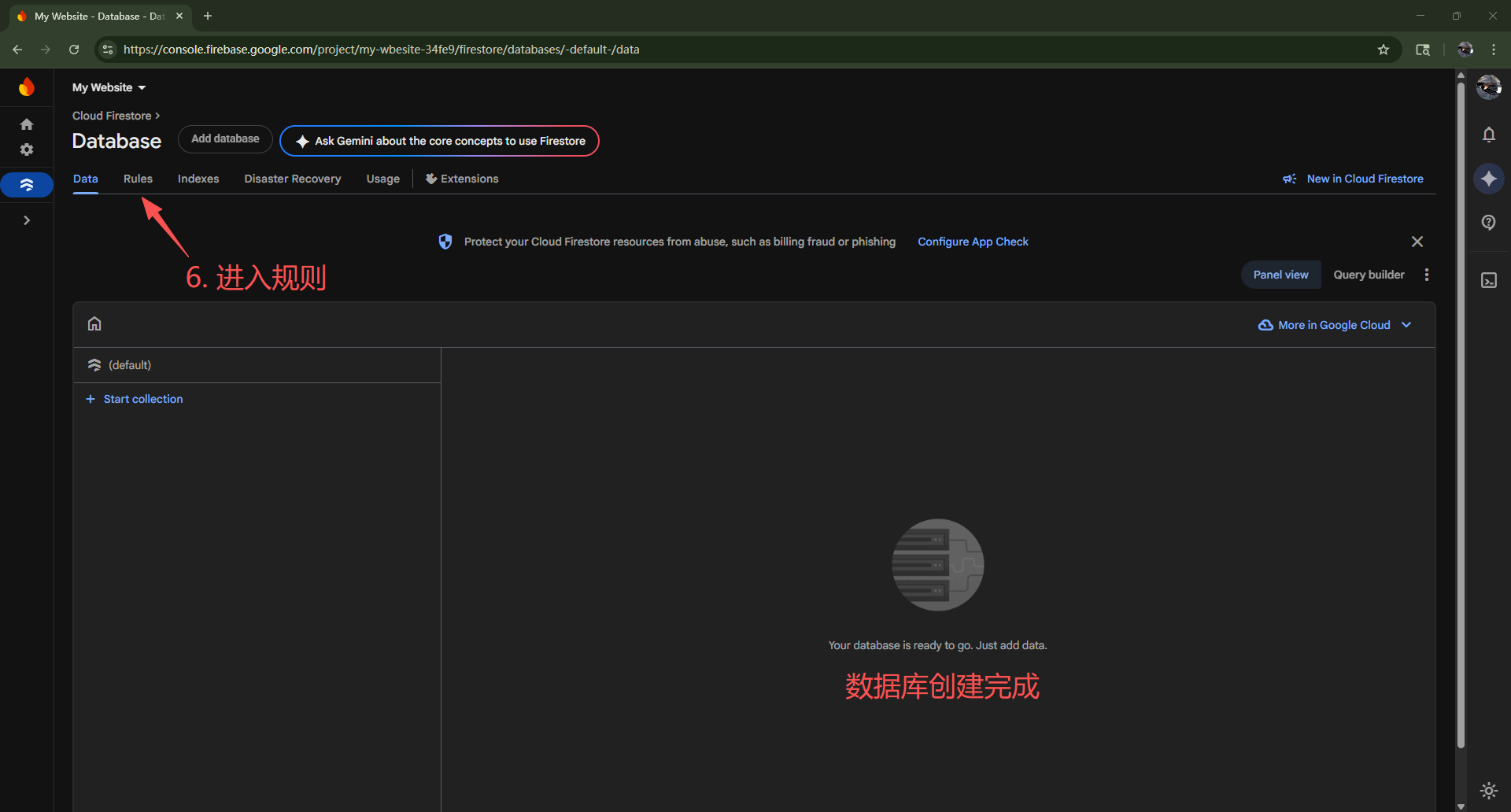Click Start collection link
The image size is (1511, 812).
142,399
